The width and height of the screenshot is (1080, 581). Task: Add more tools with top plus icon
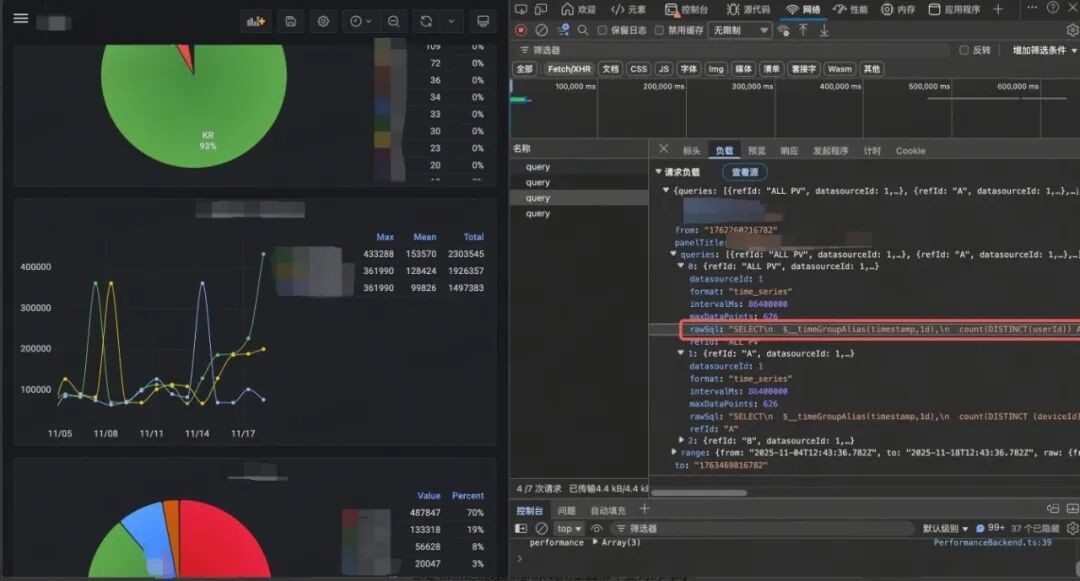coord(998,9)
